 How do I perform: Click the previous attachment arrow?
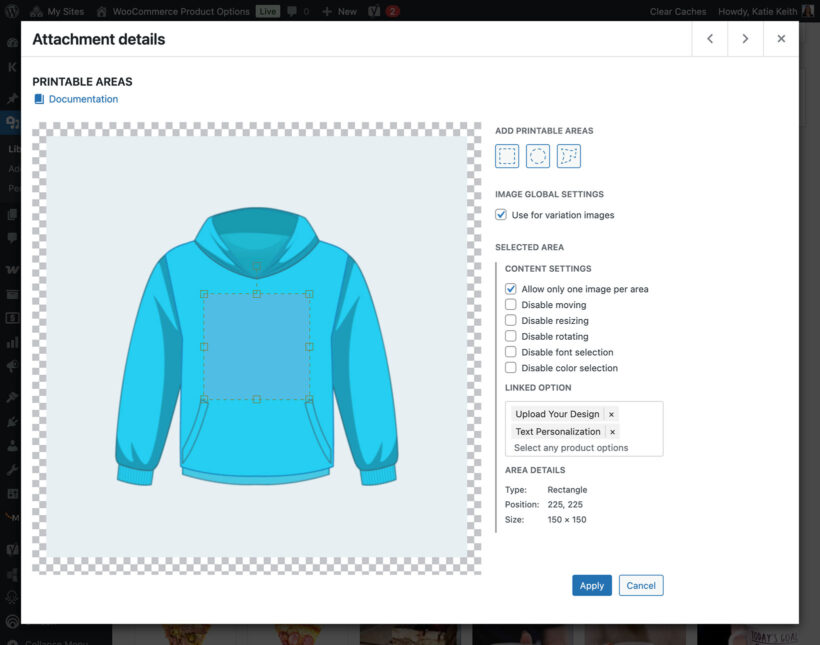tap(710, 38)
